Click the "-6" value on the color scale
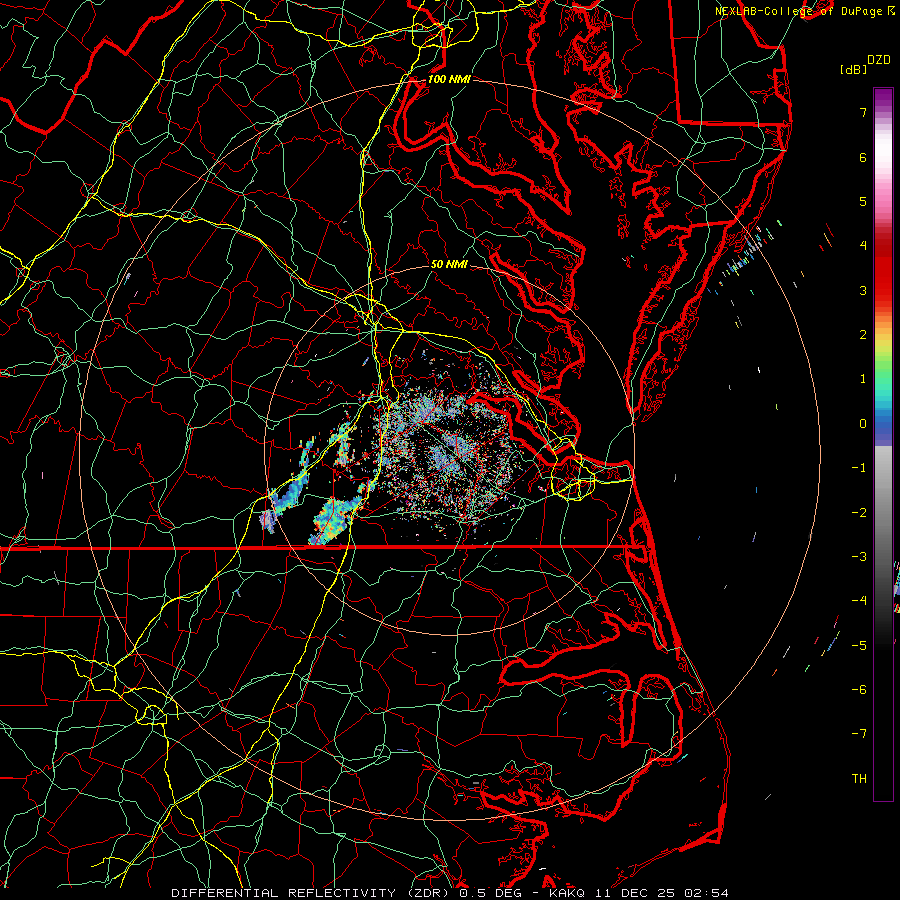900x900 pixels. 859,690
